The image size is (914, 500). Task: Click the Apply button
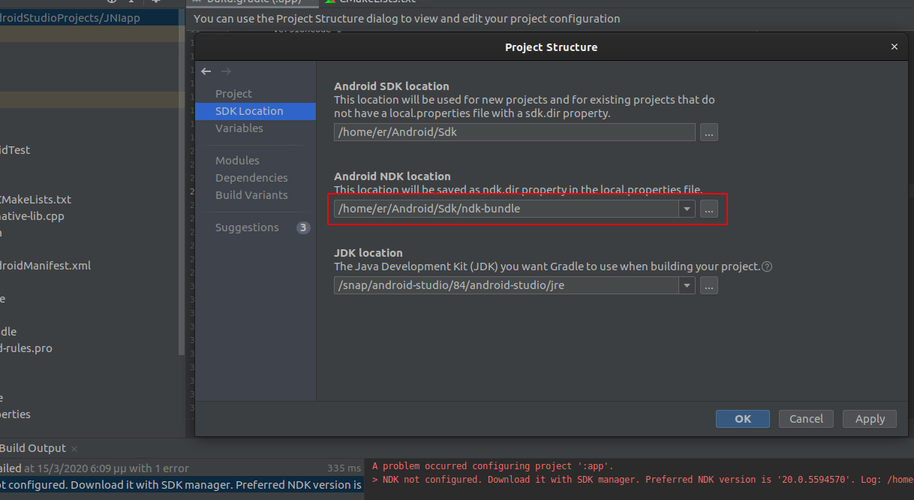[869, 419]
